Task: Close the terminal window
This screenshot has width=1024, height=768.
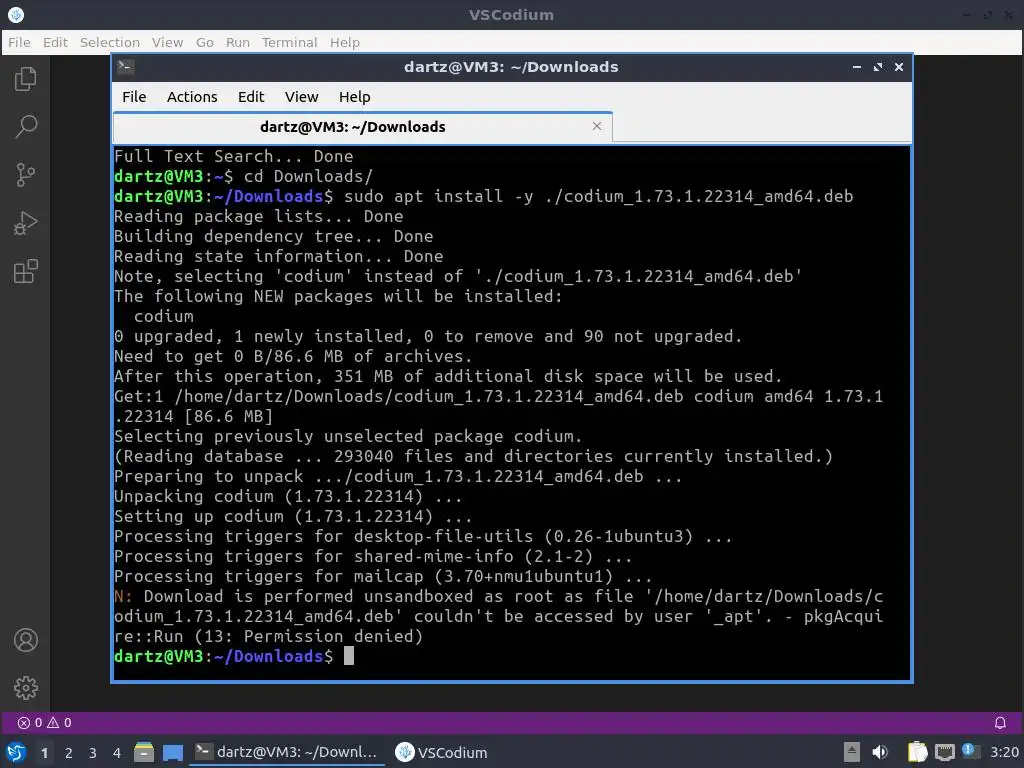Action: coord(899,67)
